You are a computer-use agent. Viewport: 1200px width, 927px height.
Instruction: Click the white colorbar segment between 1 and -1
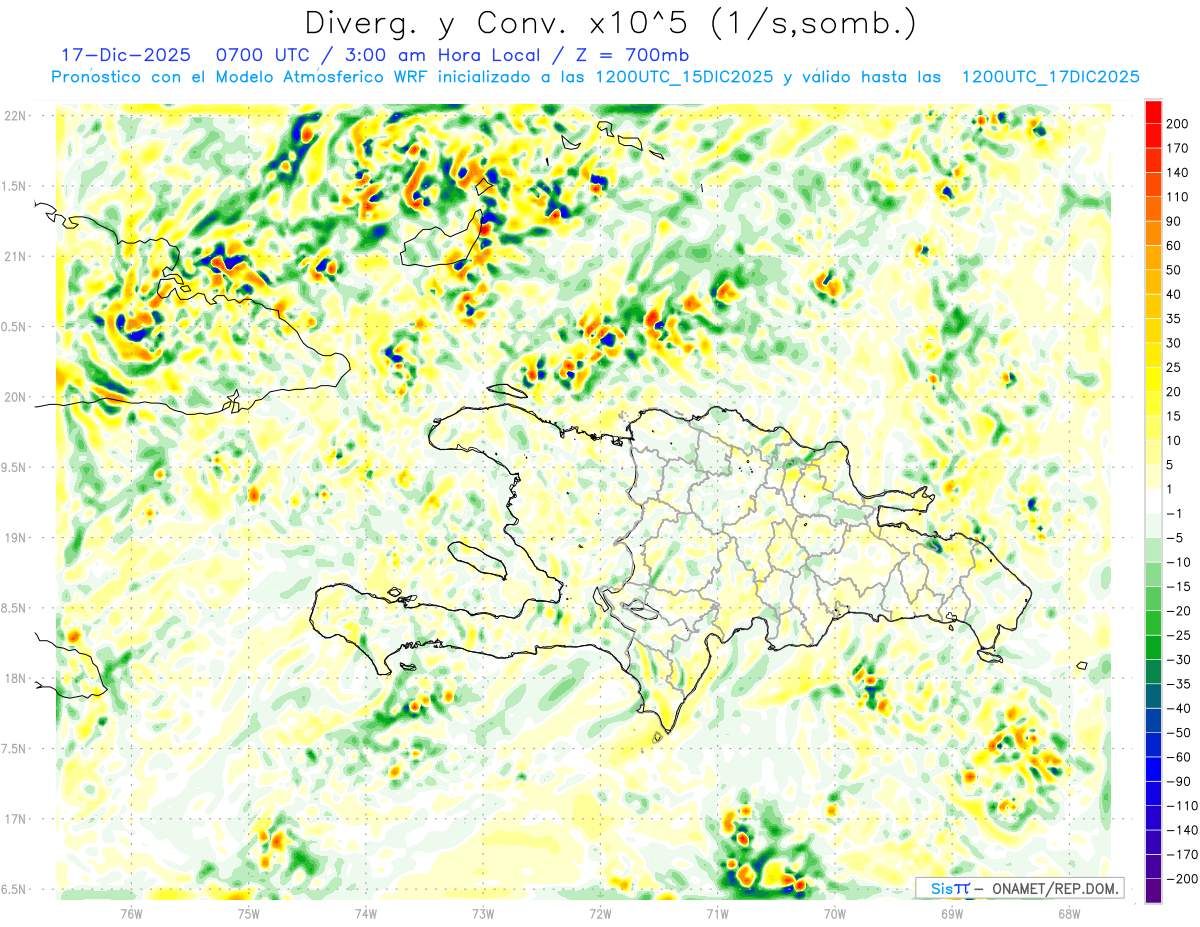[1153, 501]
